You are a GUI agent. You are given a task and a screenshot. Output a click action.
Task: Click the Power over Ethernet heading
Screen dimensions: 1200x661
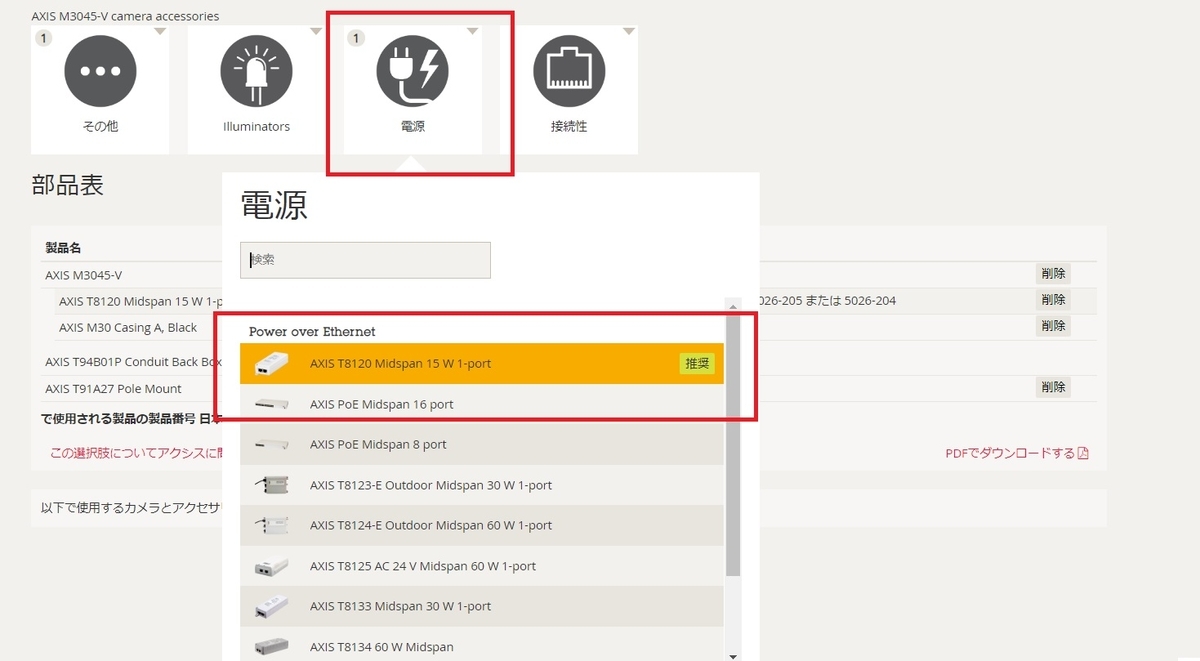point(312,332)
